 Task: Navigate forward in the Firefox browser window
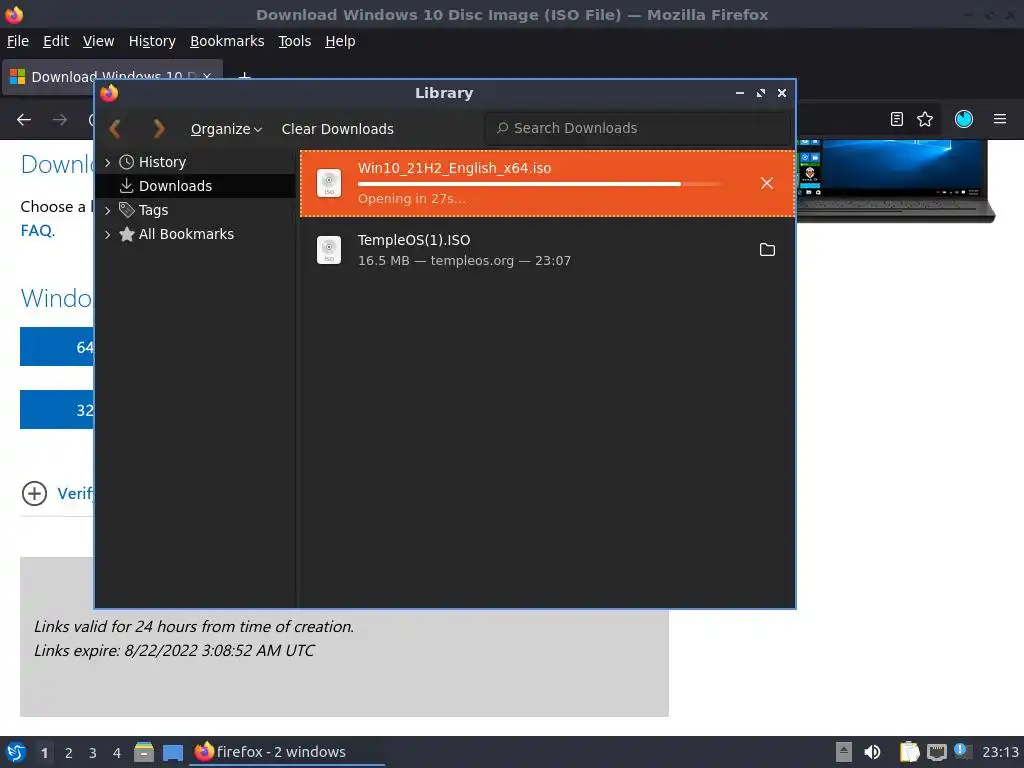[59, 120]
